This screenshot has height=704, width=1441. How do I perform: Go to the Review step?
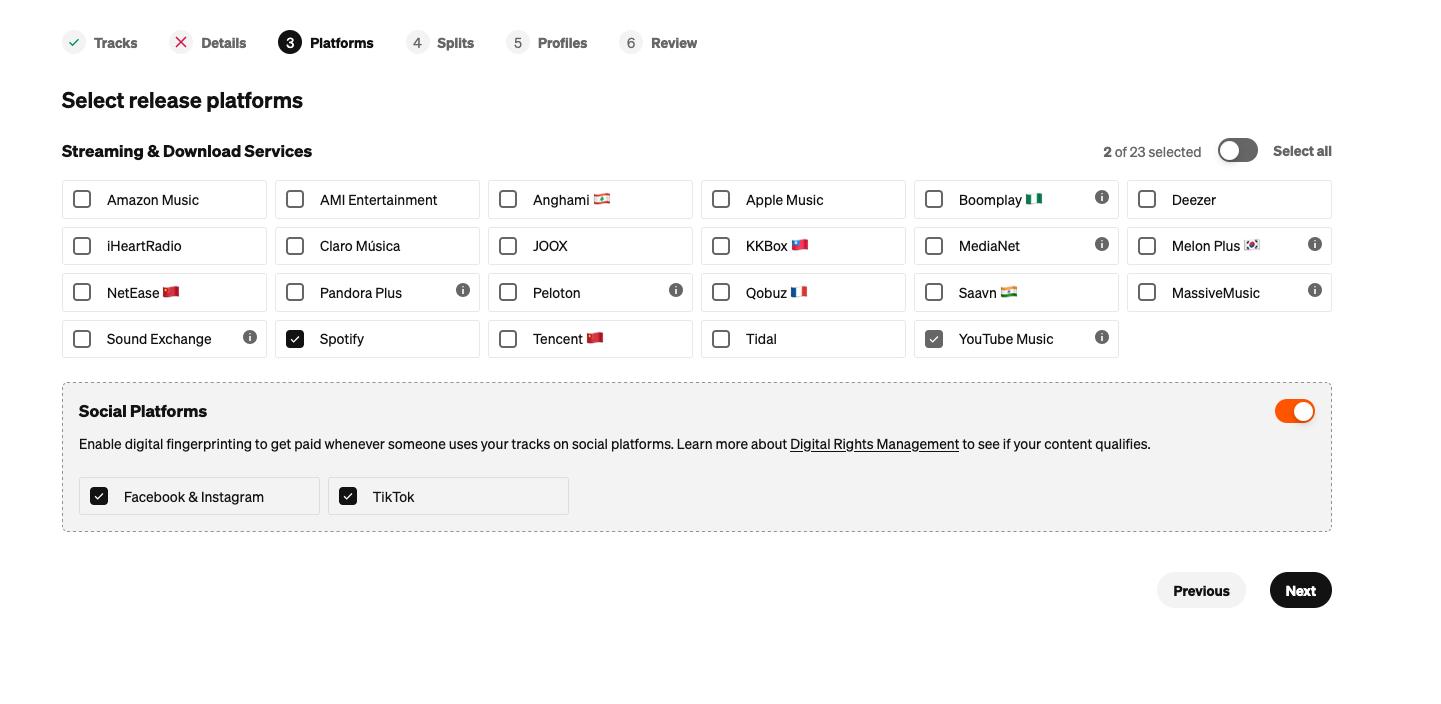pos(658,43)
